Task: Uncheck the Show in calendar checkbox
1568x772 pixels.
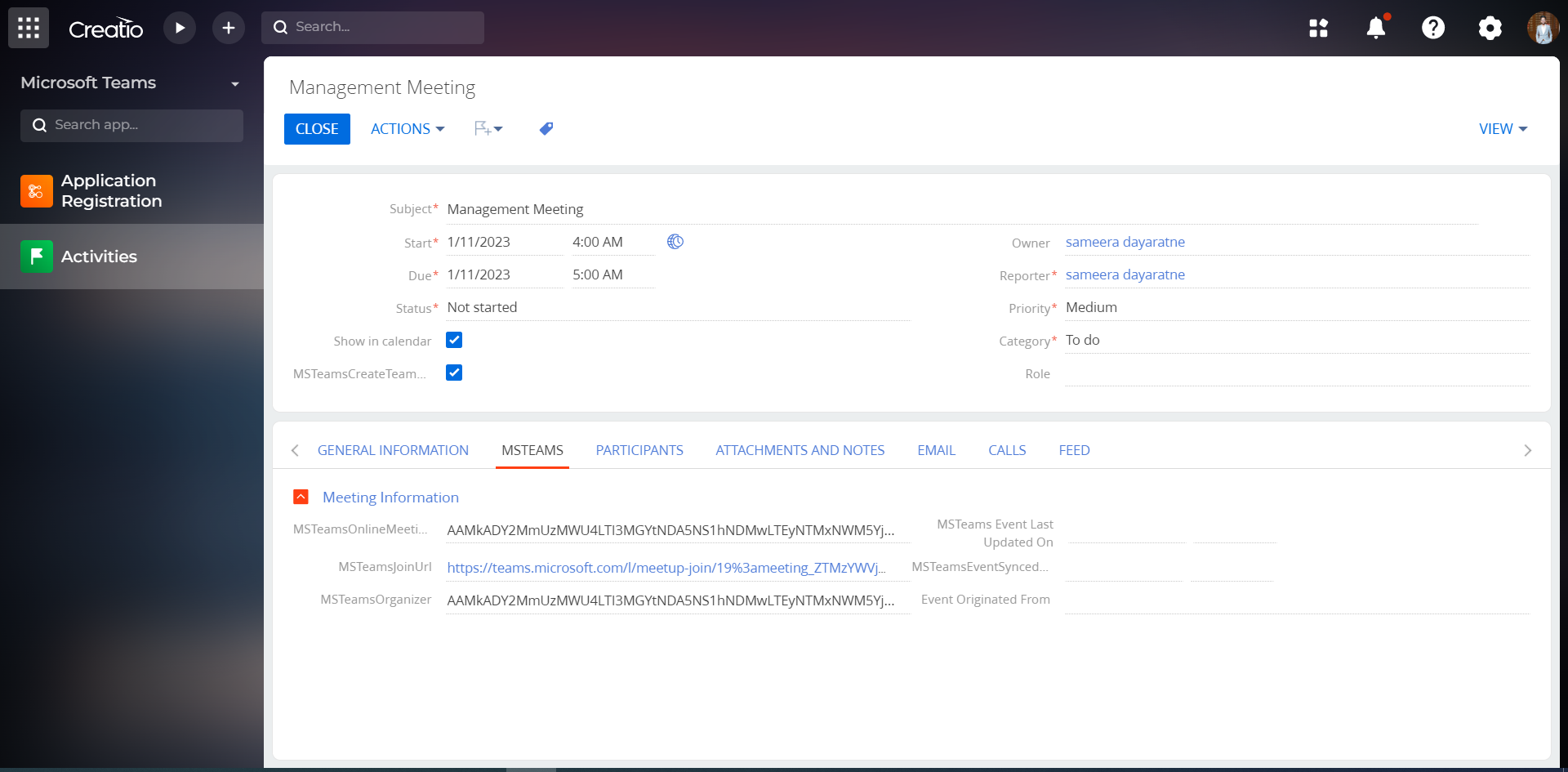Action: 454,340
